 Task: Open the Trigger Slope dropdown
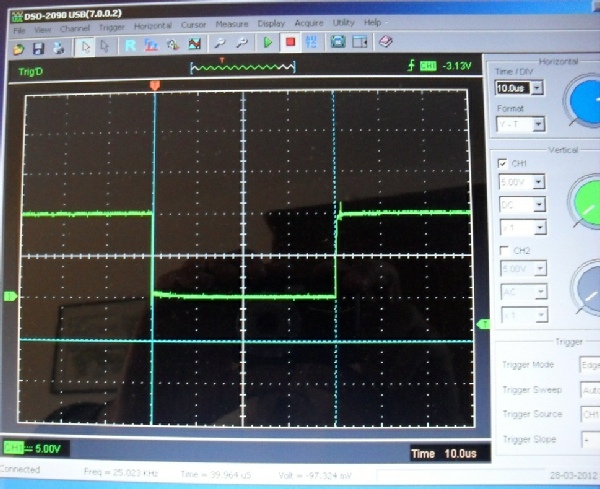pos(592,440)
